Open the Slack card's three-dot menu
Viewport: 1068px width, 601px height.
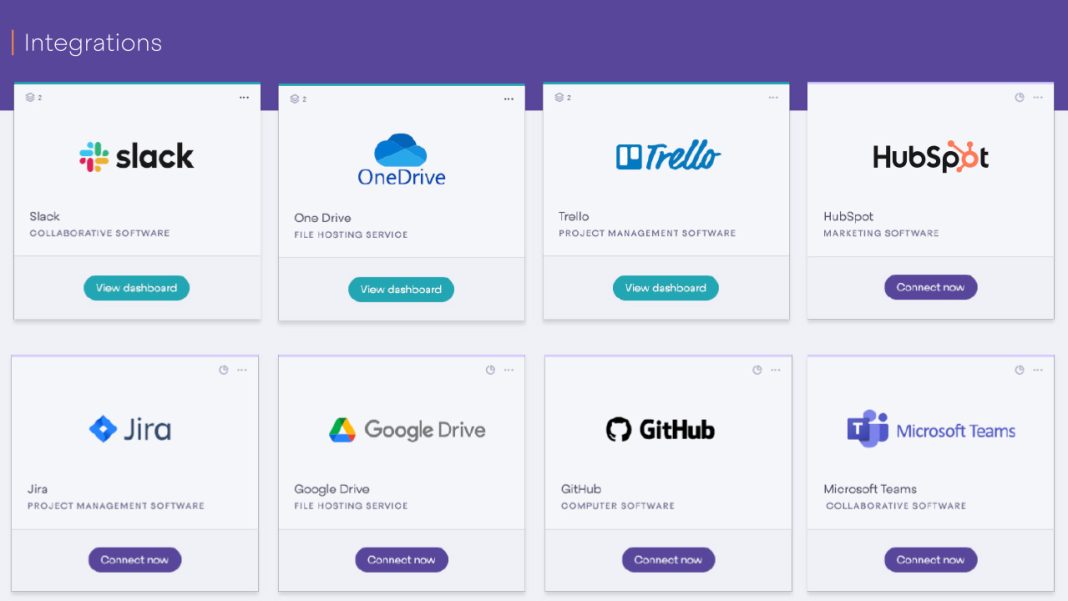[244, 97]
